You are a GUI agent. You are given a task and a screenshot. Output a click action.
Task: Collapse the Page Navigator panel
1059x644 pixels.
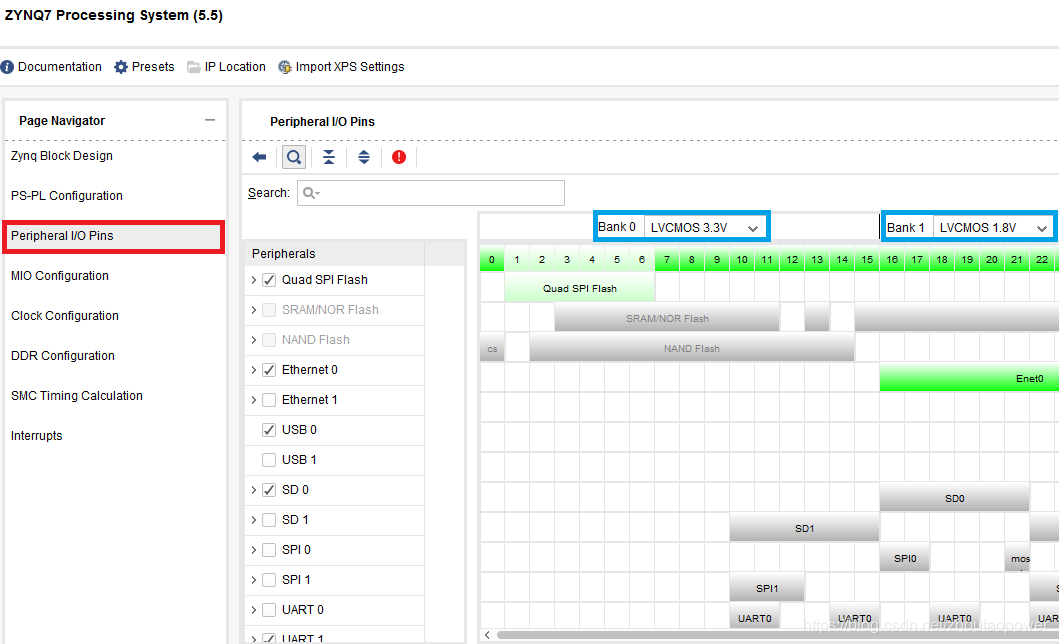[x=210, y=120]
